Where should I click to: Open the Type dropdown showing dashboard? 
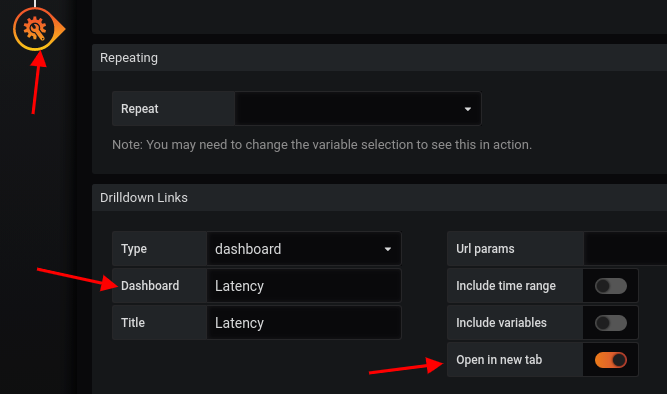pyautogui.click(x=304, y=248)
